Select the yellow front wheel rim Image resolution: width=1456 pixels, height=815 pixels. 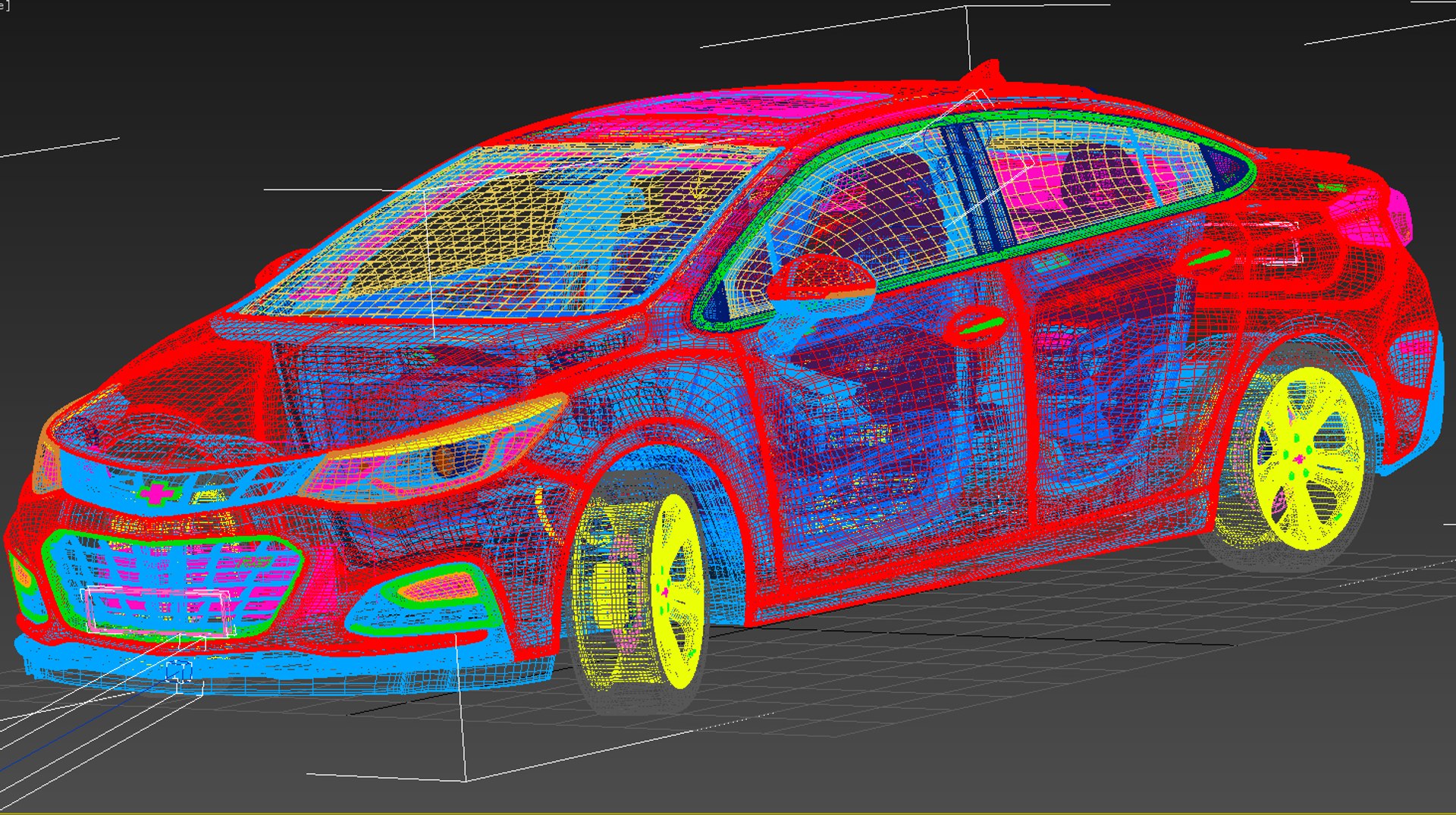(677, 592)
